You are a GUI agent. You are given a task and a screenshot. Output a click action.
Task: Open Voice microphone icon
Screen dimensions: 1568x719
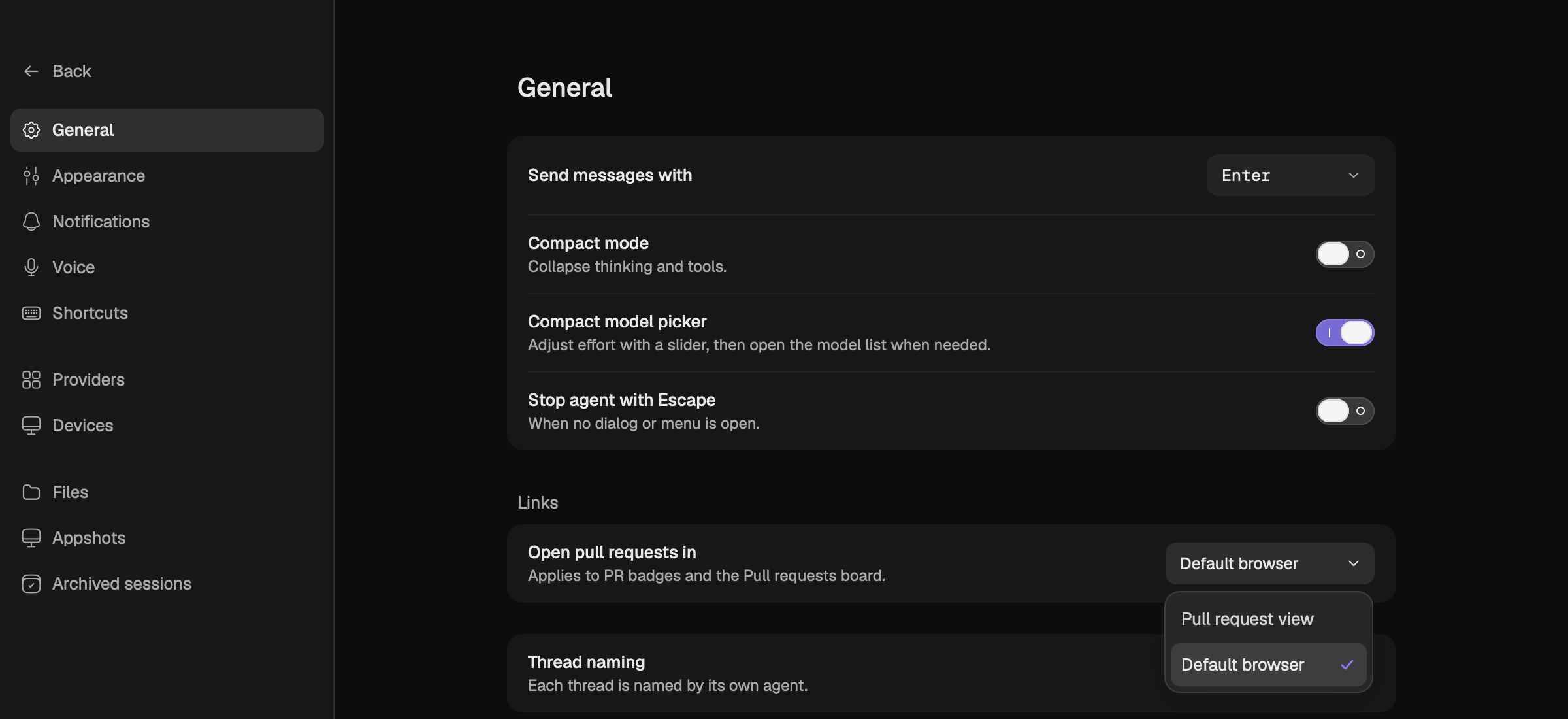coord(31,267)
